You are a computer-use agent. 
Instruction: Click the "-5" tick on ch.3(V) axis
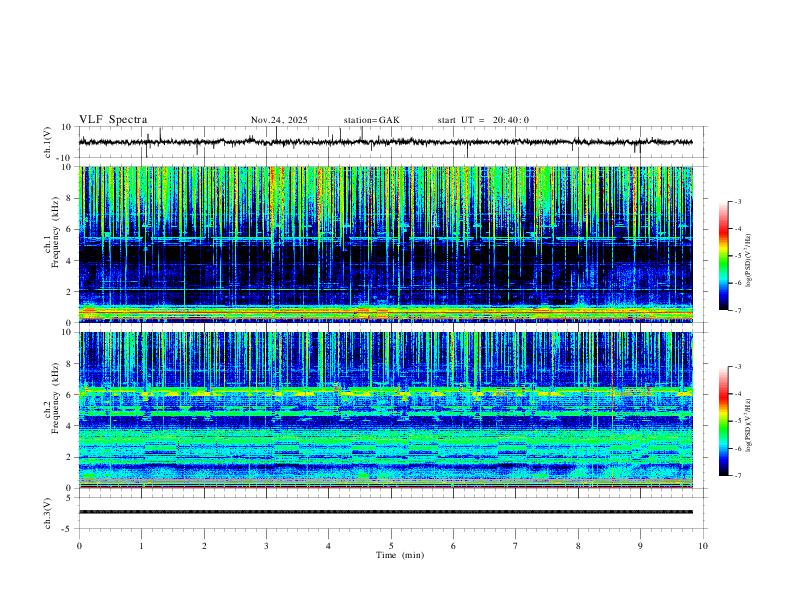pyautogui.click(x=68, y=529)
